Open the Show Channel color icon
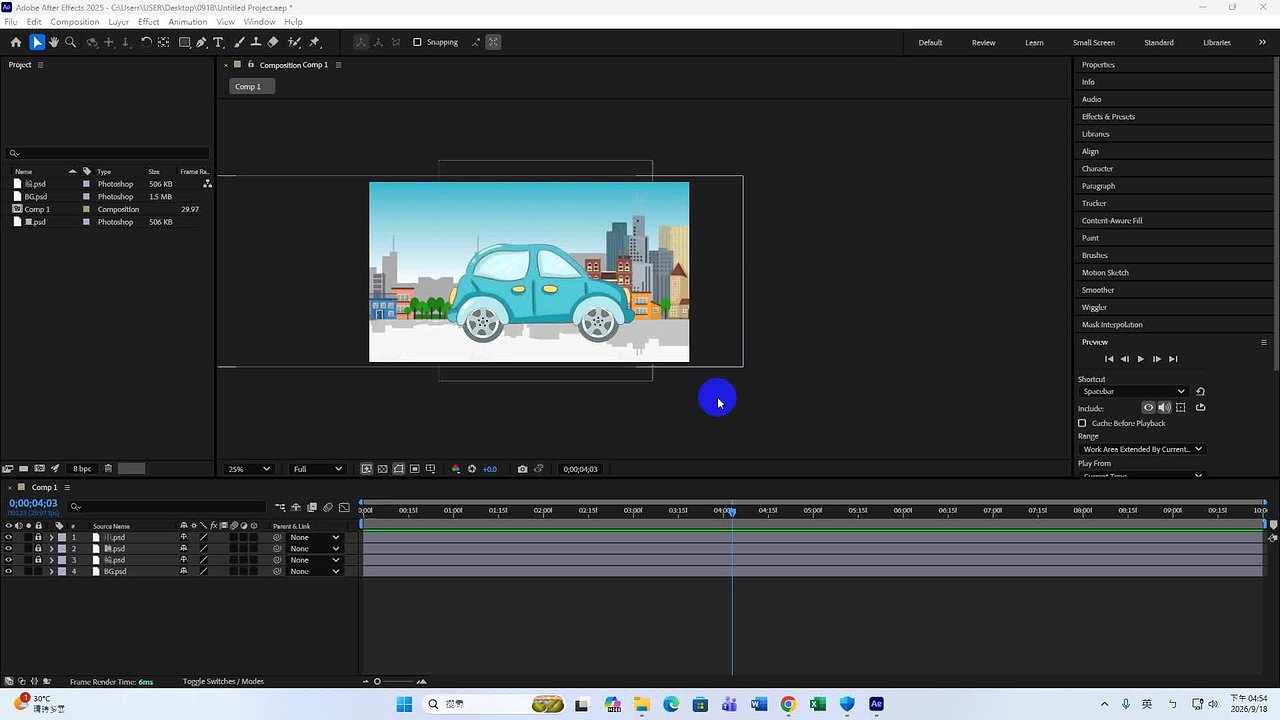The width and height of the screenshot is (1280, 720). pyautogui.click(x=456, y=469)
